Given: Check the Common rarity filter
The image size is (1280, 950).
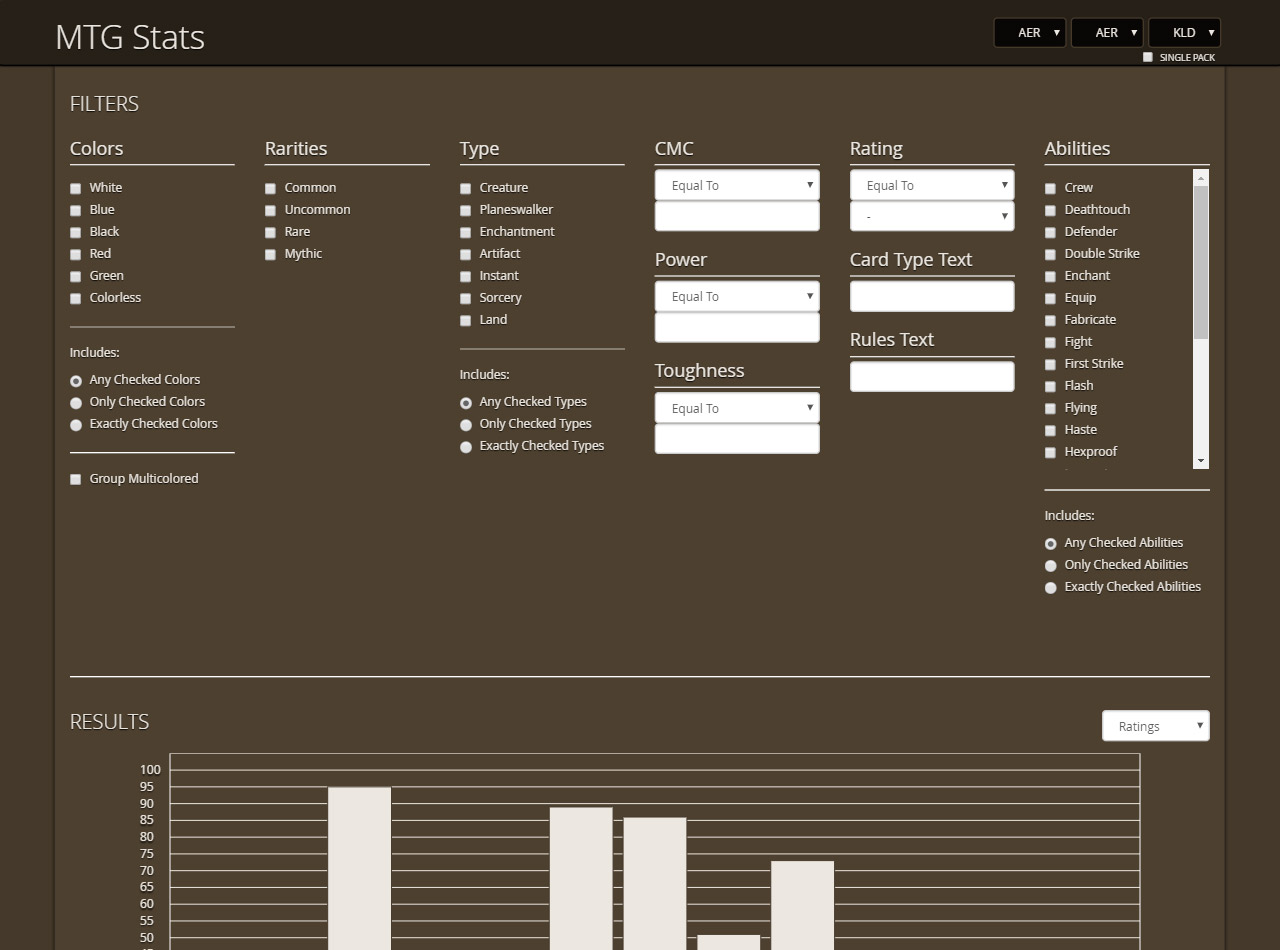Looking at the screenshot, I should (x=271, y=188).
